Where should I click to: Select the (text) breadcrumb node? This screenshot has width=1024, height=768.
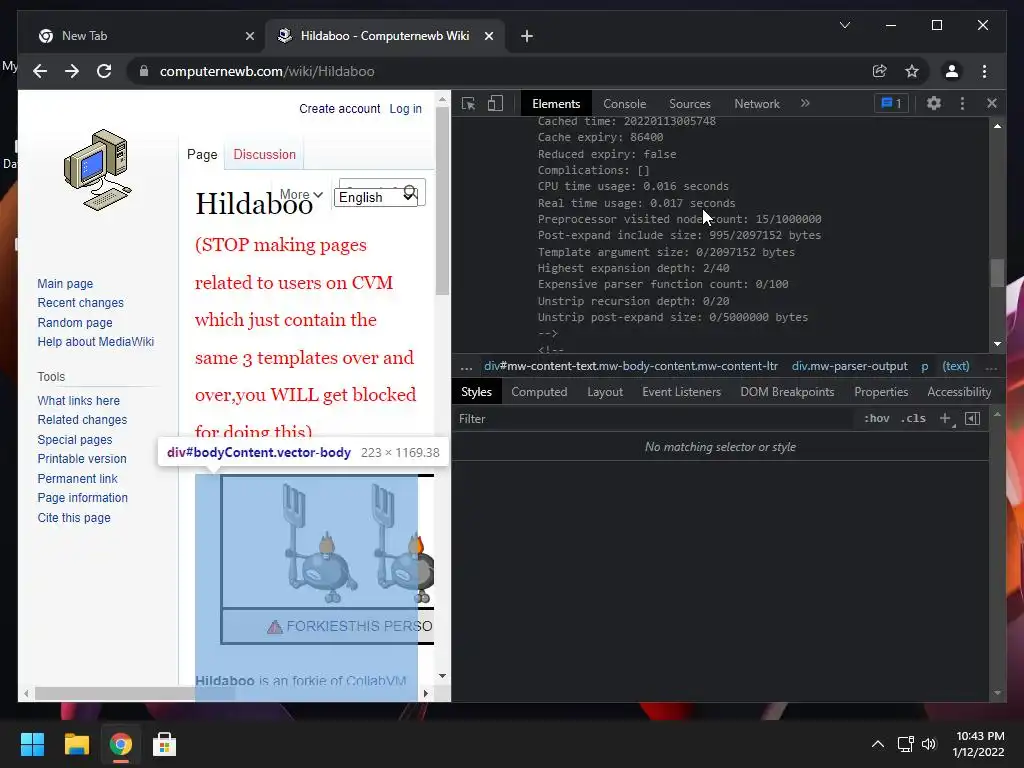point(955,366)
